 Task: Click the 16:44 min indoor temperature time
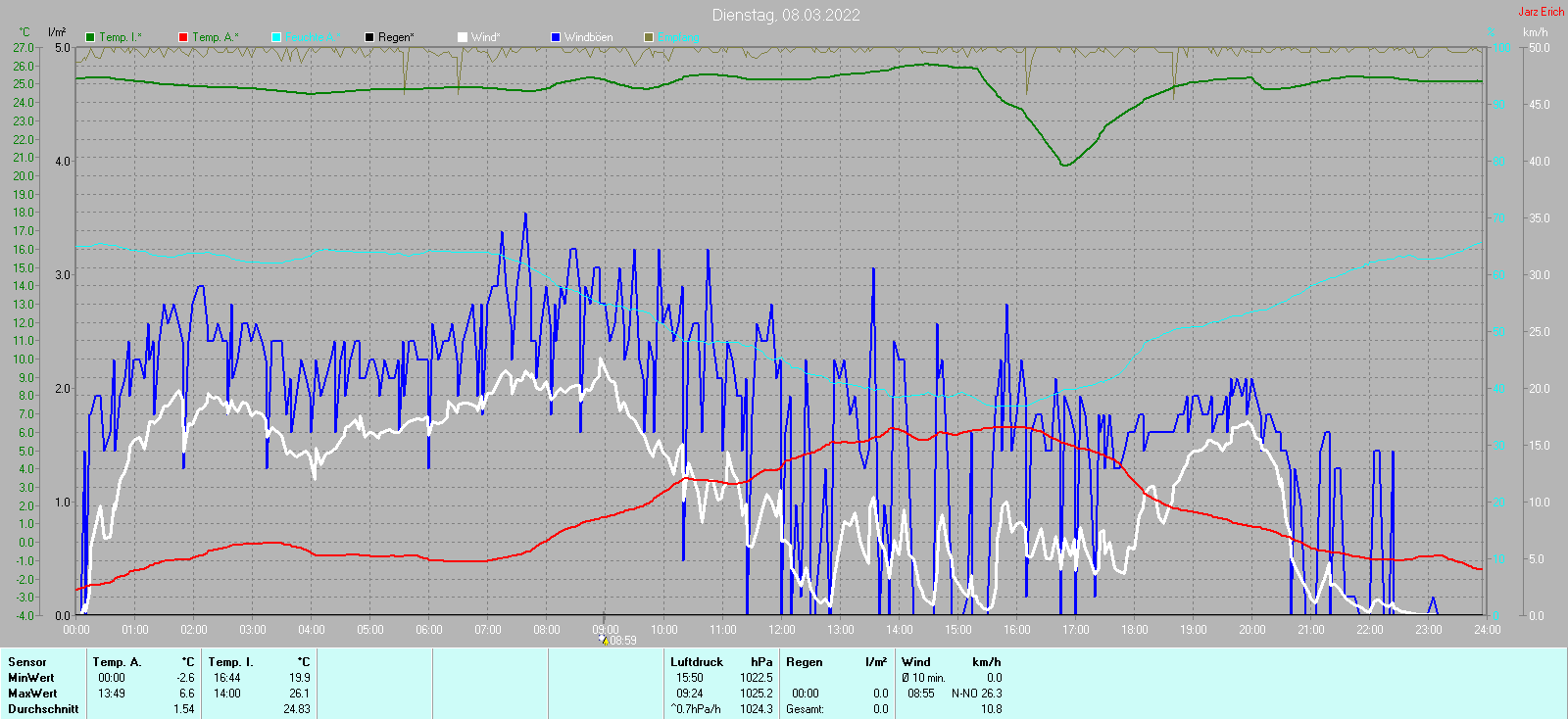(227, 678)
